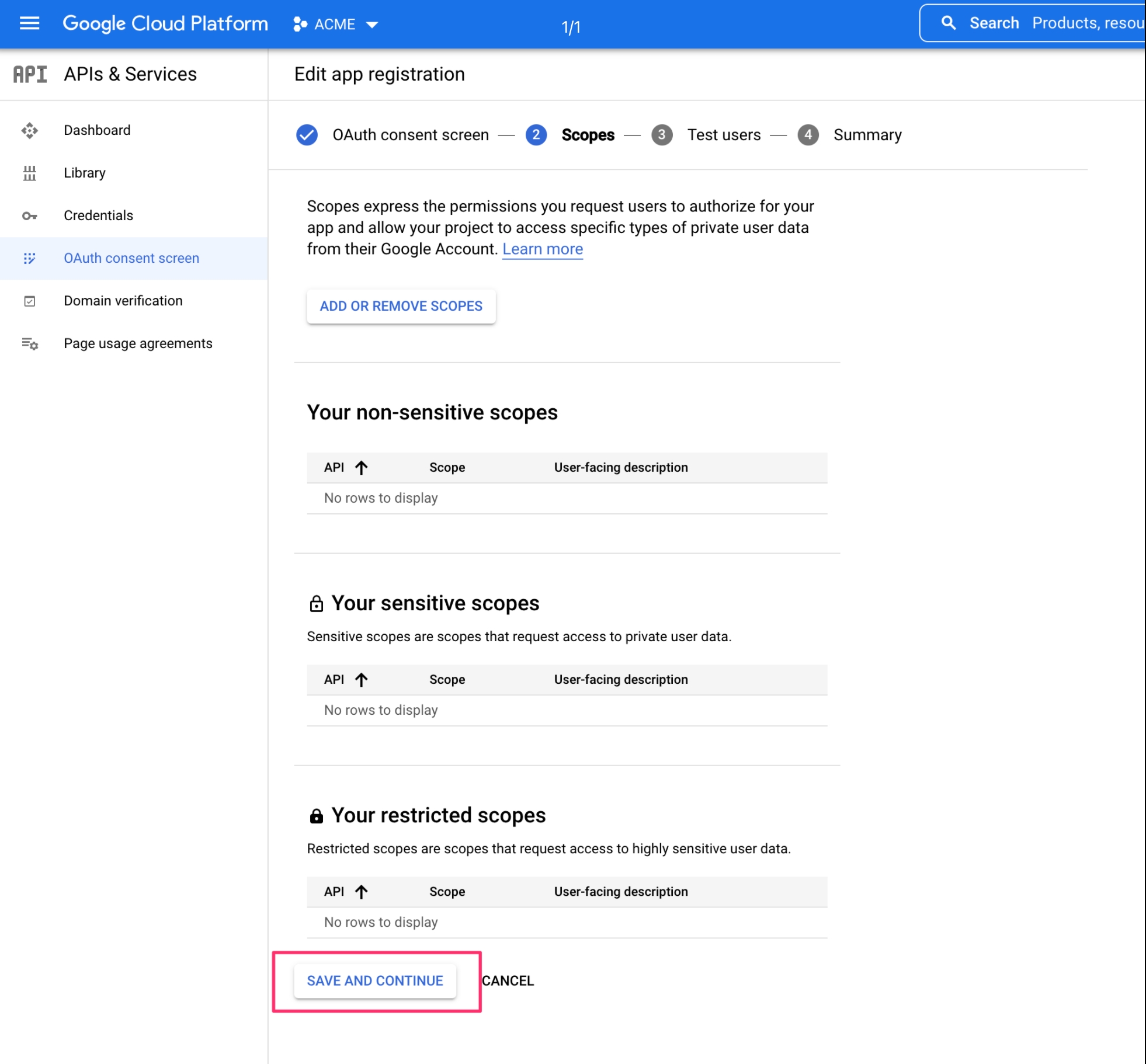Viewport: 1146px width, 1064px height.
Task: Click the Dashboard sidebar icon
Action: 29,130
